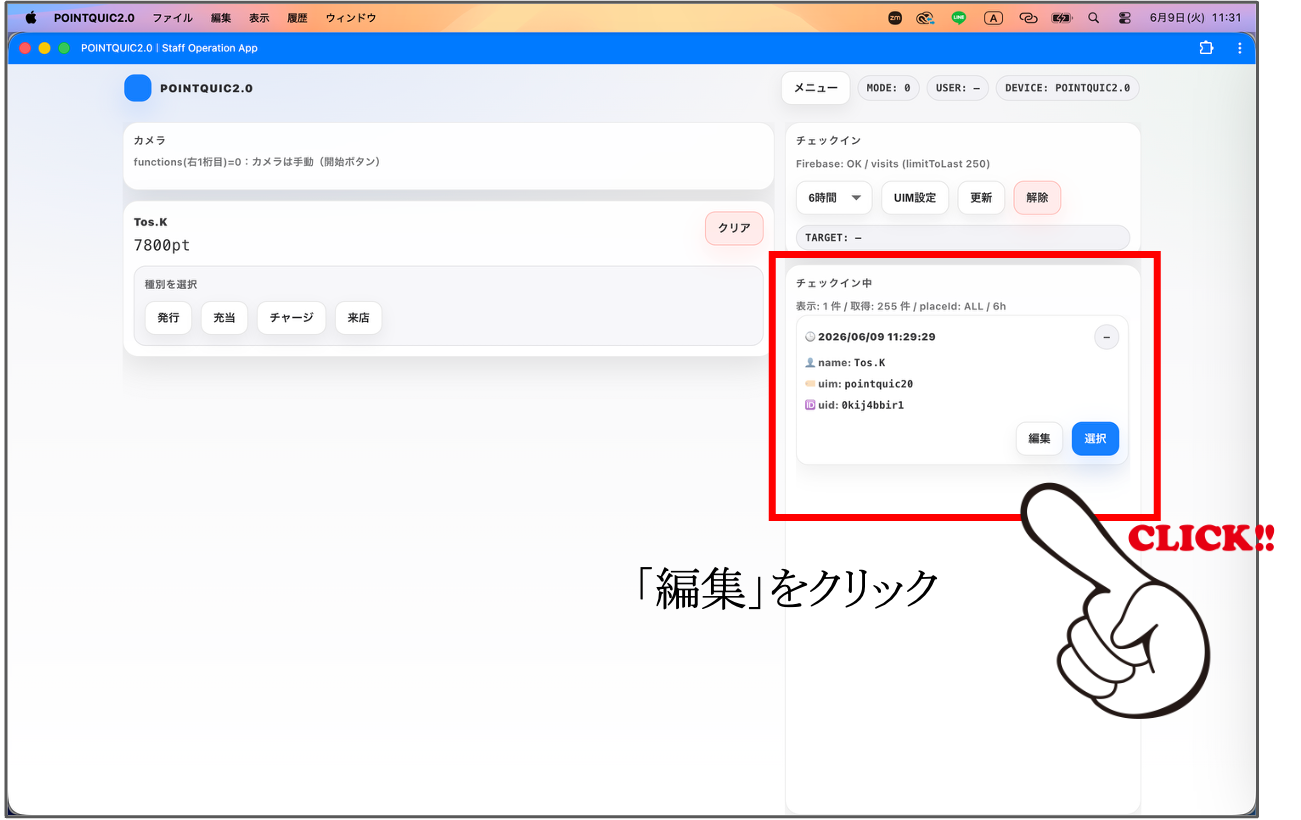
Task: Click the link-shaped menu bar icon
Action: (1028, 18)
